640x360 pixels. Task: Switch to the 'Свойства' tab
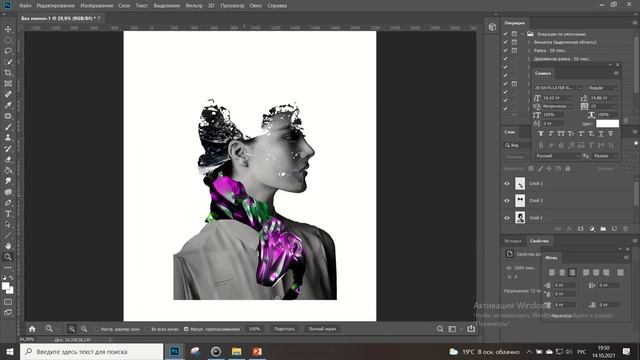click(539, 241)
